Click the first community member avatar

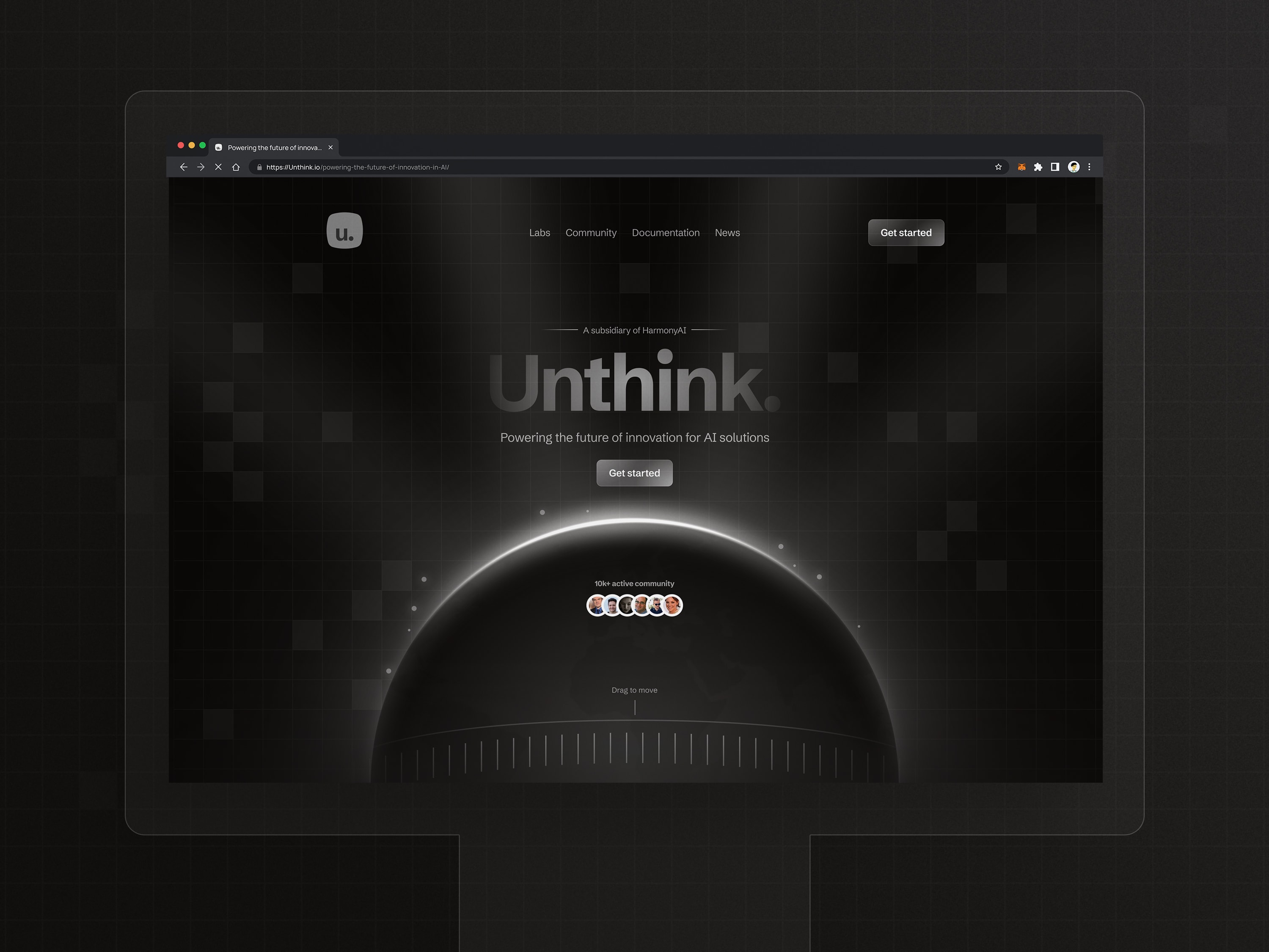(597, 605)
